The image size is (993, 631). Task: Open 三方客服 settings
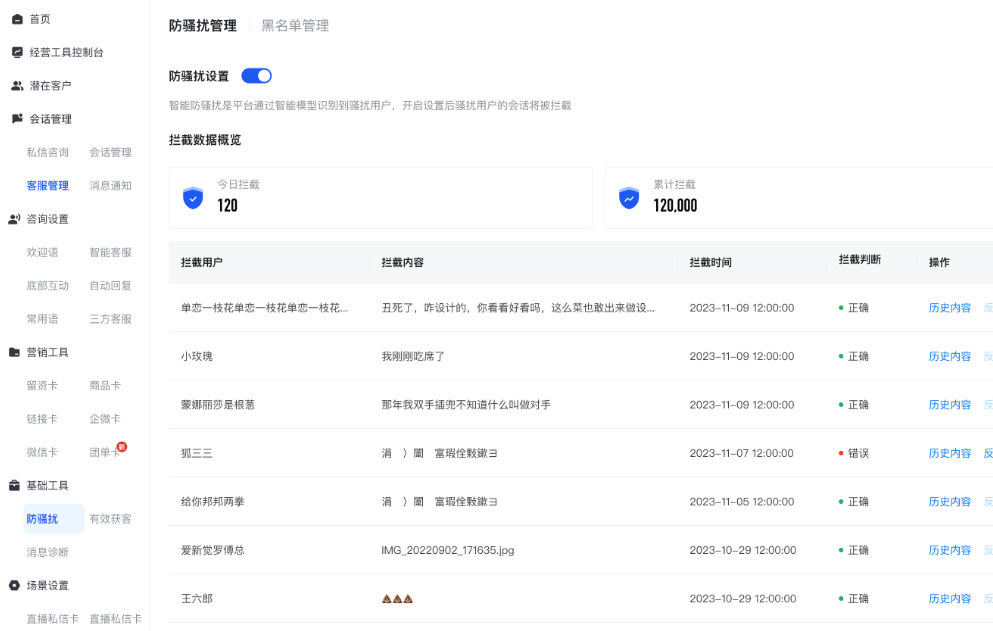click(x=110, y=319)
